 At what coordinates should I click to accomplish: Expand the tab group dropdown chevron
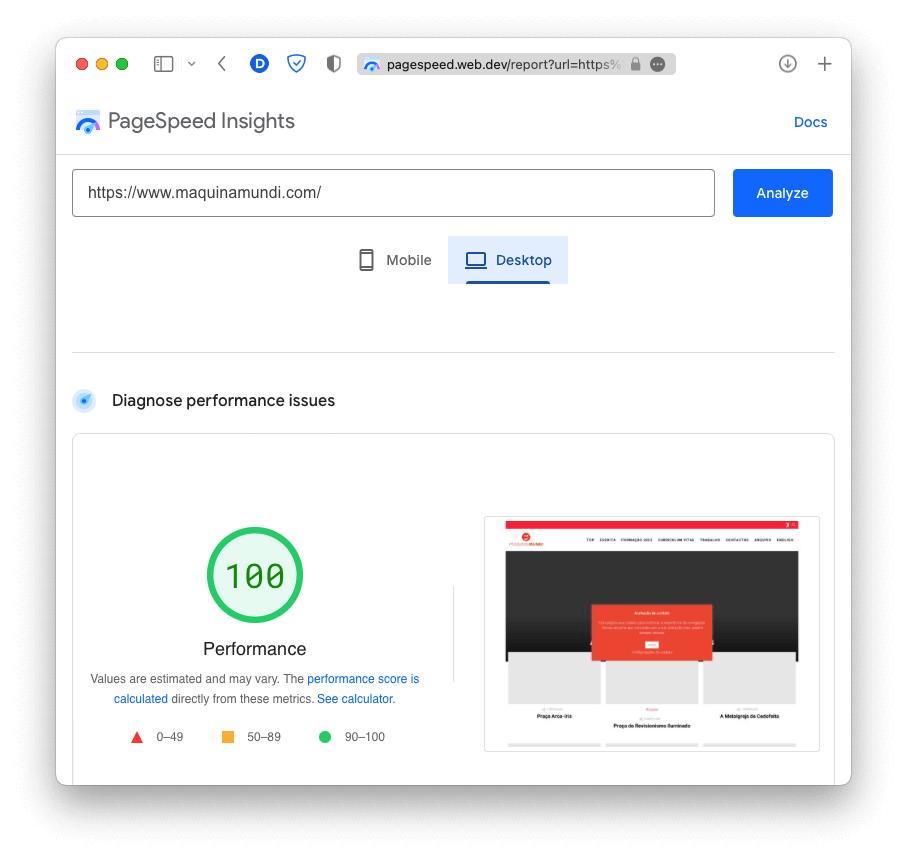point(191,64)
